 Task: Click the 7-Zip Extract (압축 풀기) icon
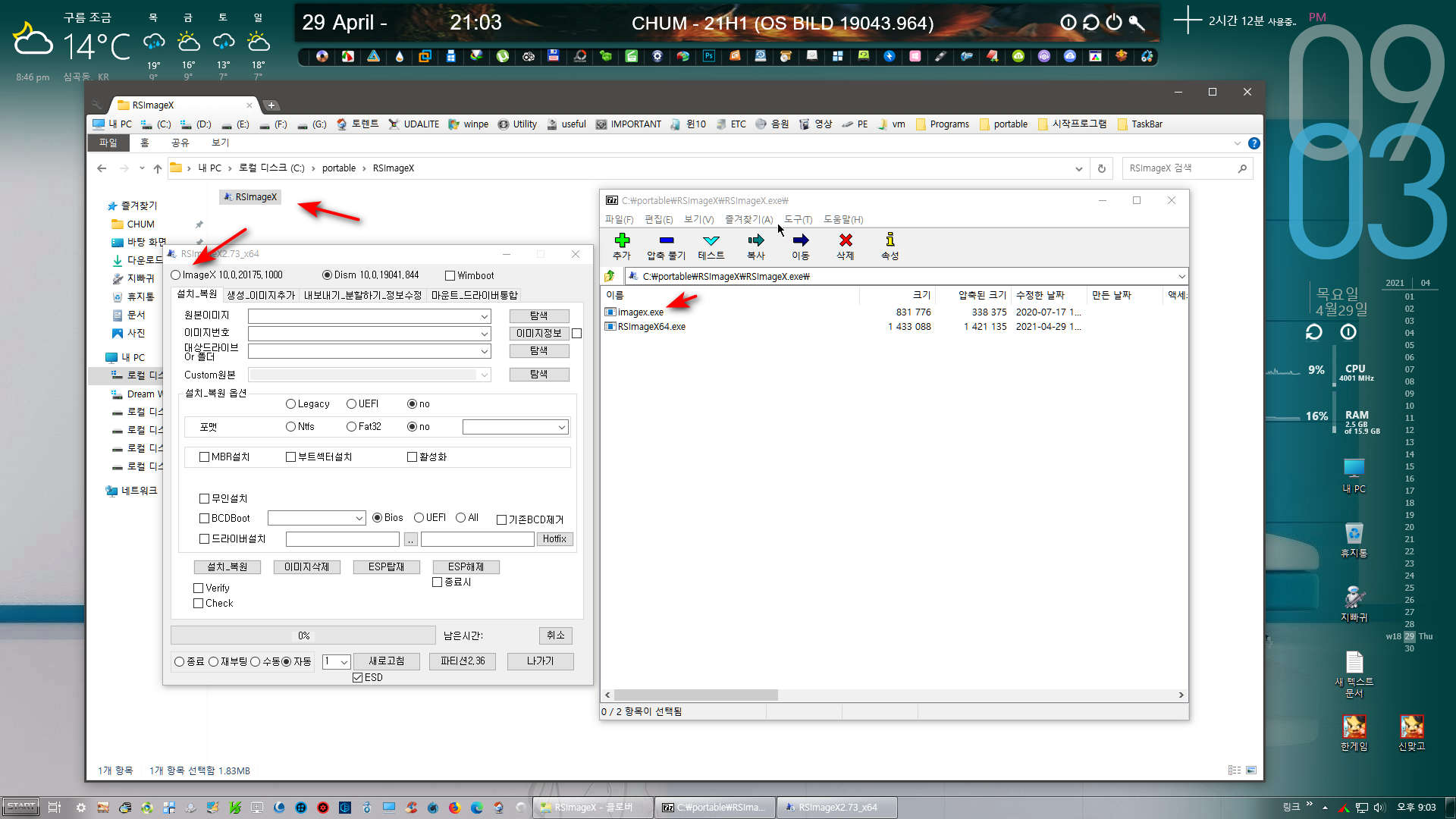666,240
